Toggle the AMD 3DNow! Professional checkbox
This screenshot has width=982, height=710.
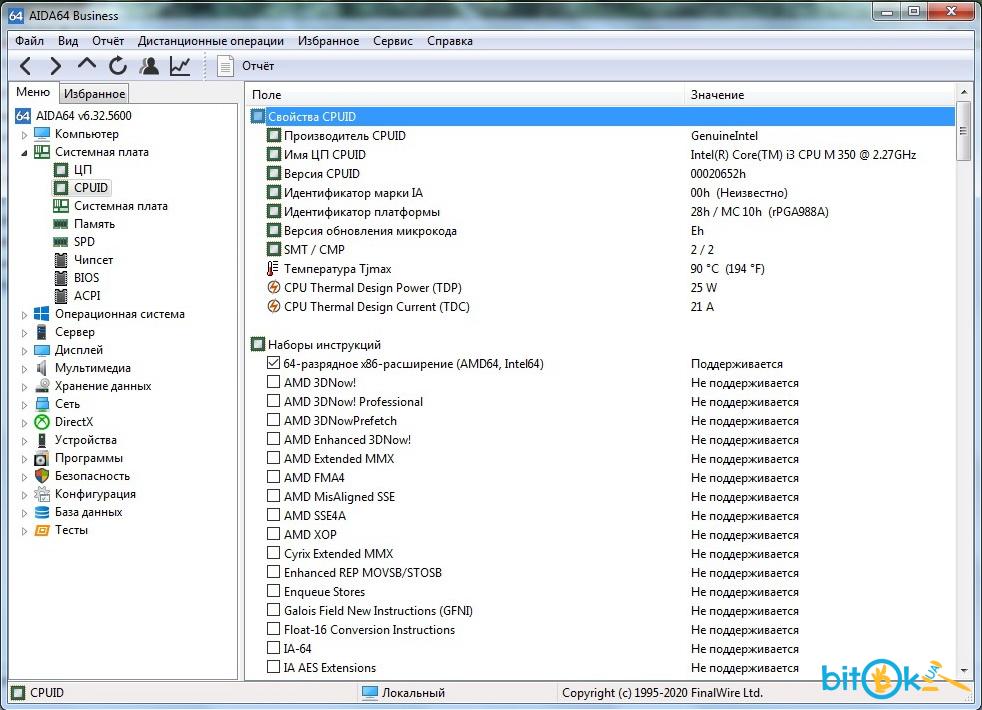pyautogui.click(x=273, y=401)
